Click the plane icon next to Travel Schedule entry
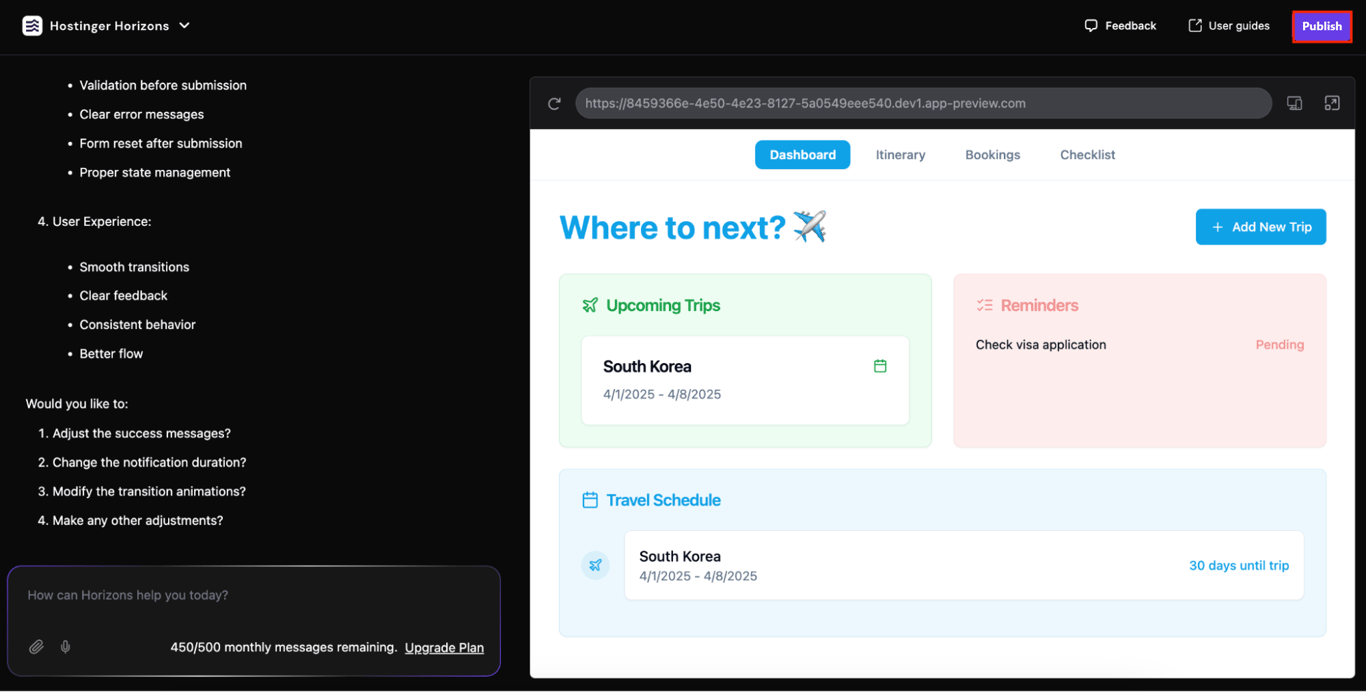 595,565
